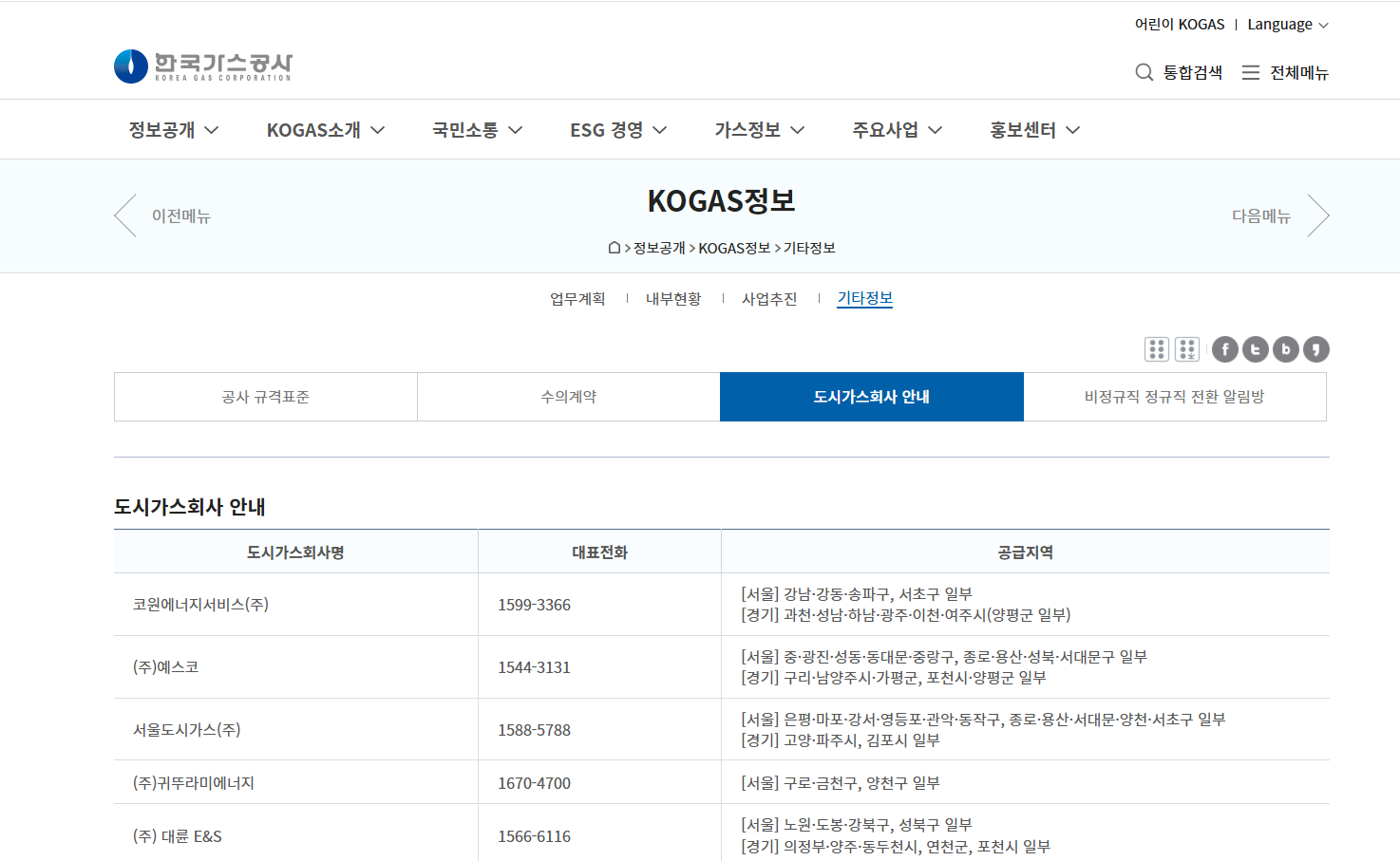Click the 다음메뉴 label
The width and height of the screenshot is (1400, 861).
tap(1261, 216)
